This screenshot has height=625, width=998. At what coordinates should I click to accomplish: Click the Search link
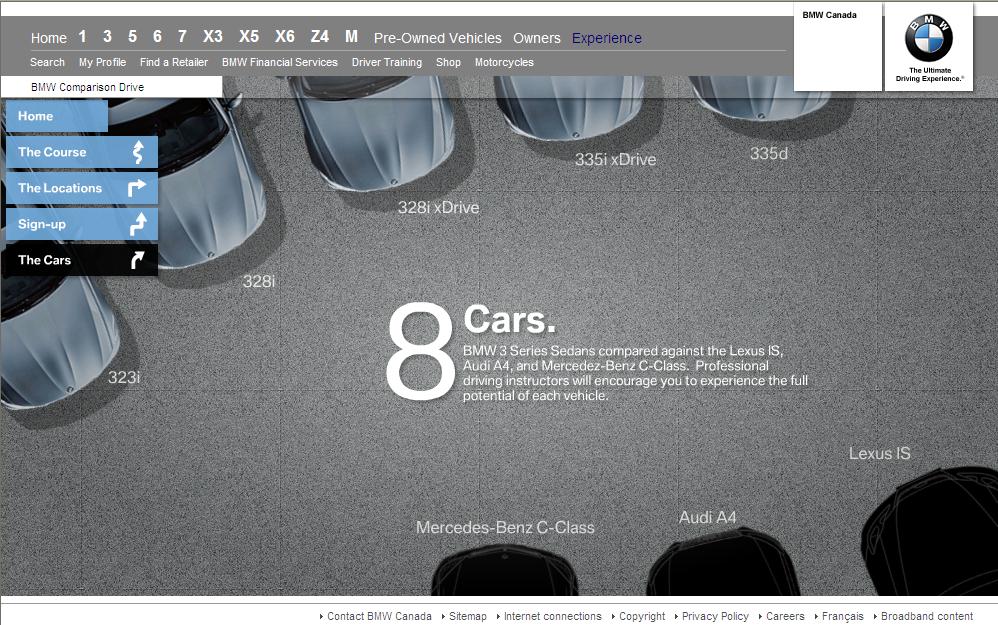(47, 62)
